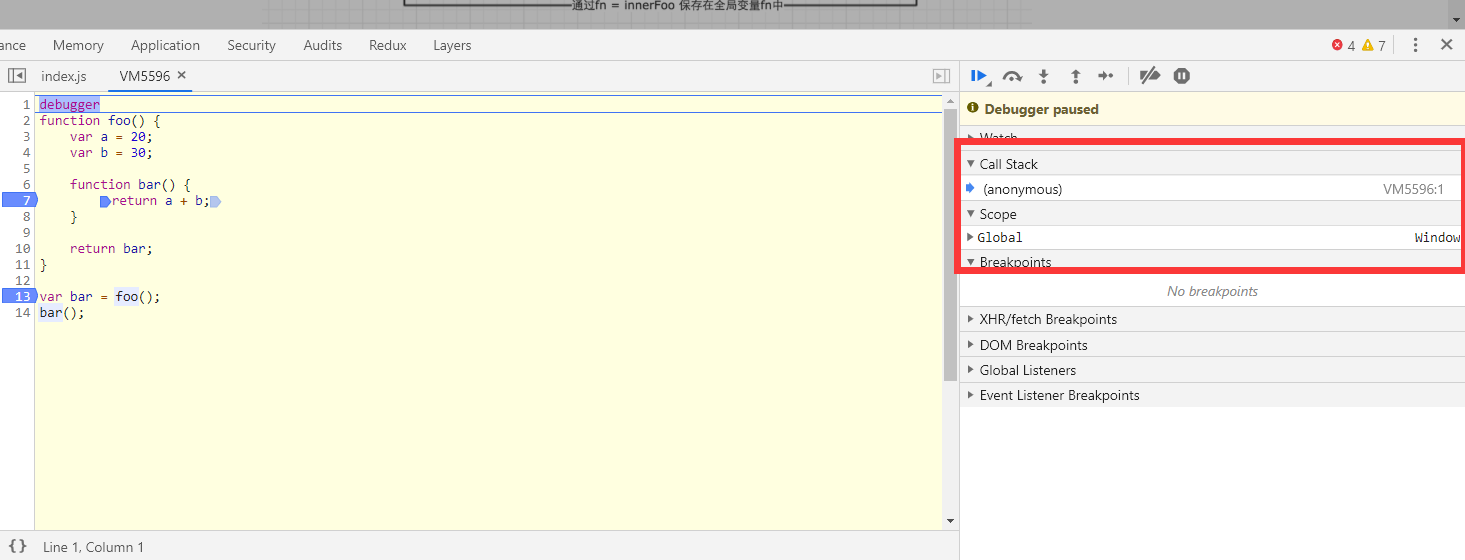Select the (anonymous) call stack frame
Viewport: 1465px width, 560px height.
[x=1210, y=189]
